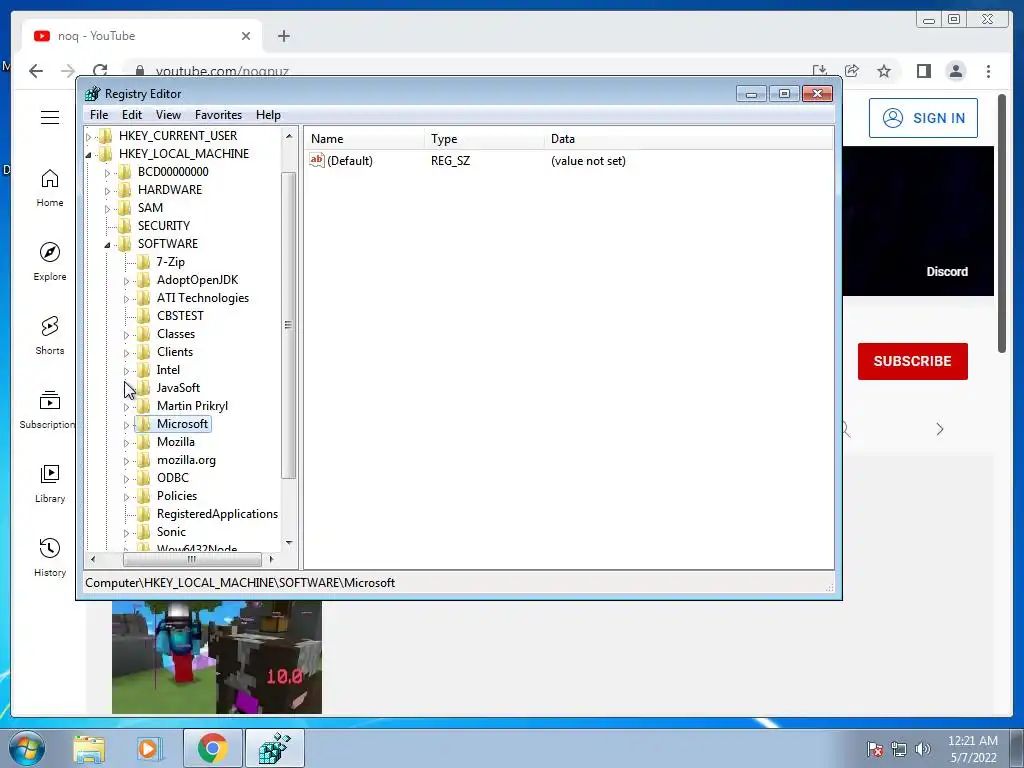
Task: Click the REG_SZ type cell
Action: coord(450,161)
